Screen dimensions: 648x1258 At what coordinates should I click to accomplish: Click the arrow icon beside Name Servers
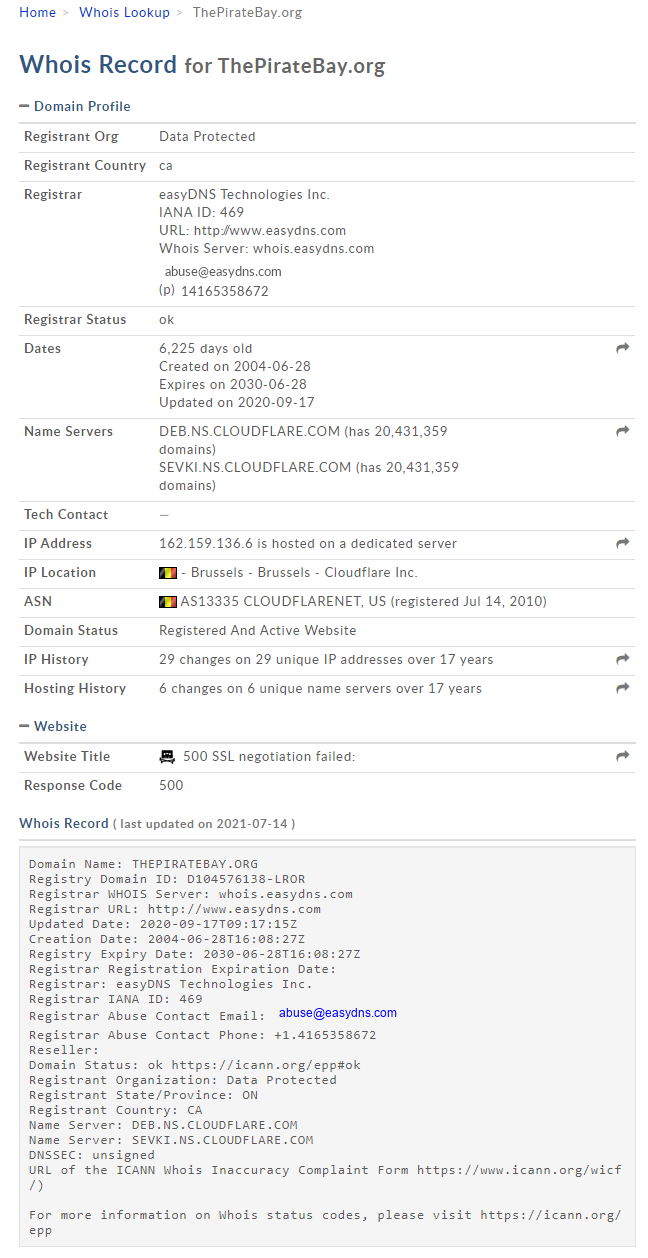pyautogui.click(x=622, y=431)
